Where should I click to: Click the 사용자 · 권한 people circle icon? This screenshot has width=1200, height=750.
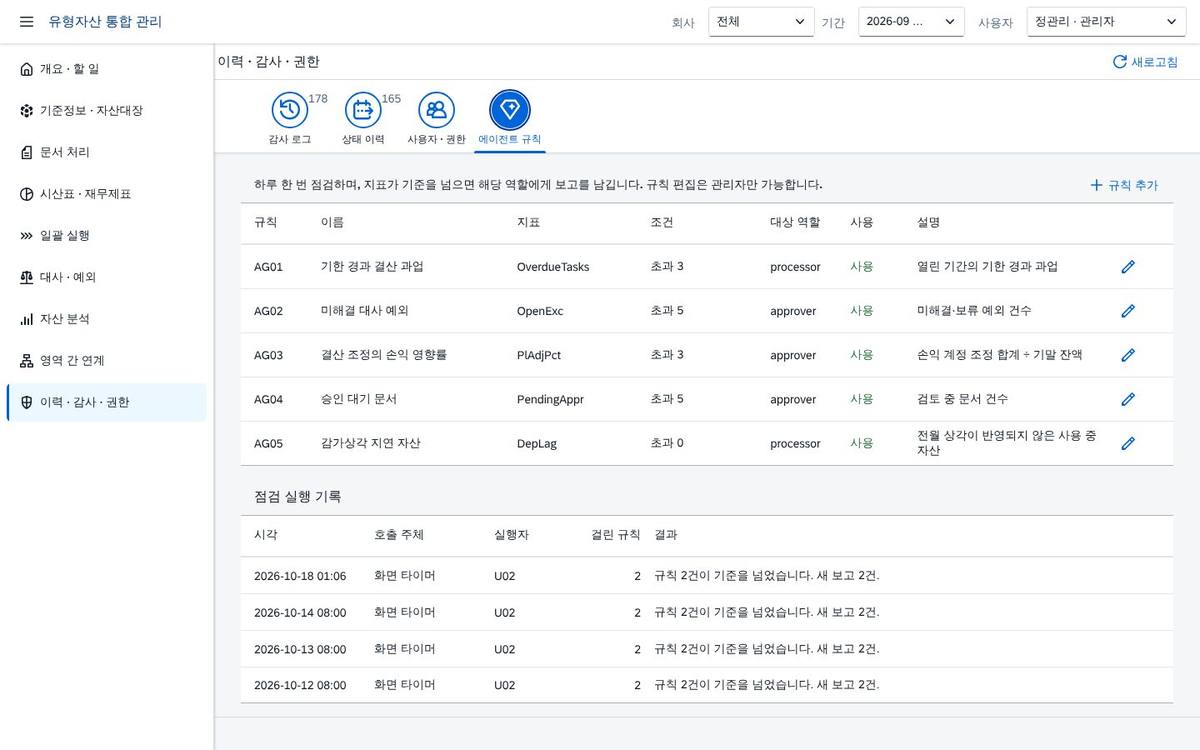[x=436, y=110]
